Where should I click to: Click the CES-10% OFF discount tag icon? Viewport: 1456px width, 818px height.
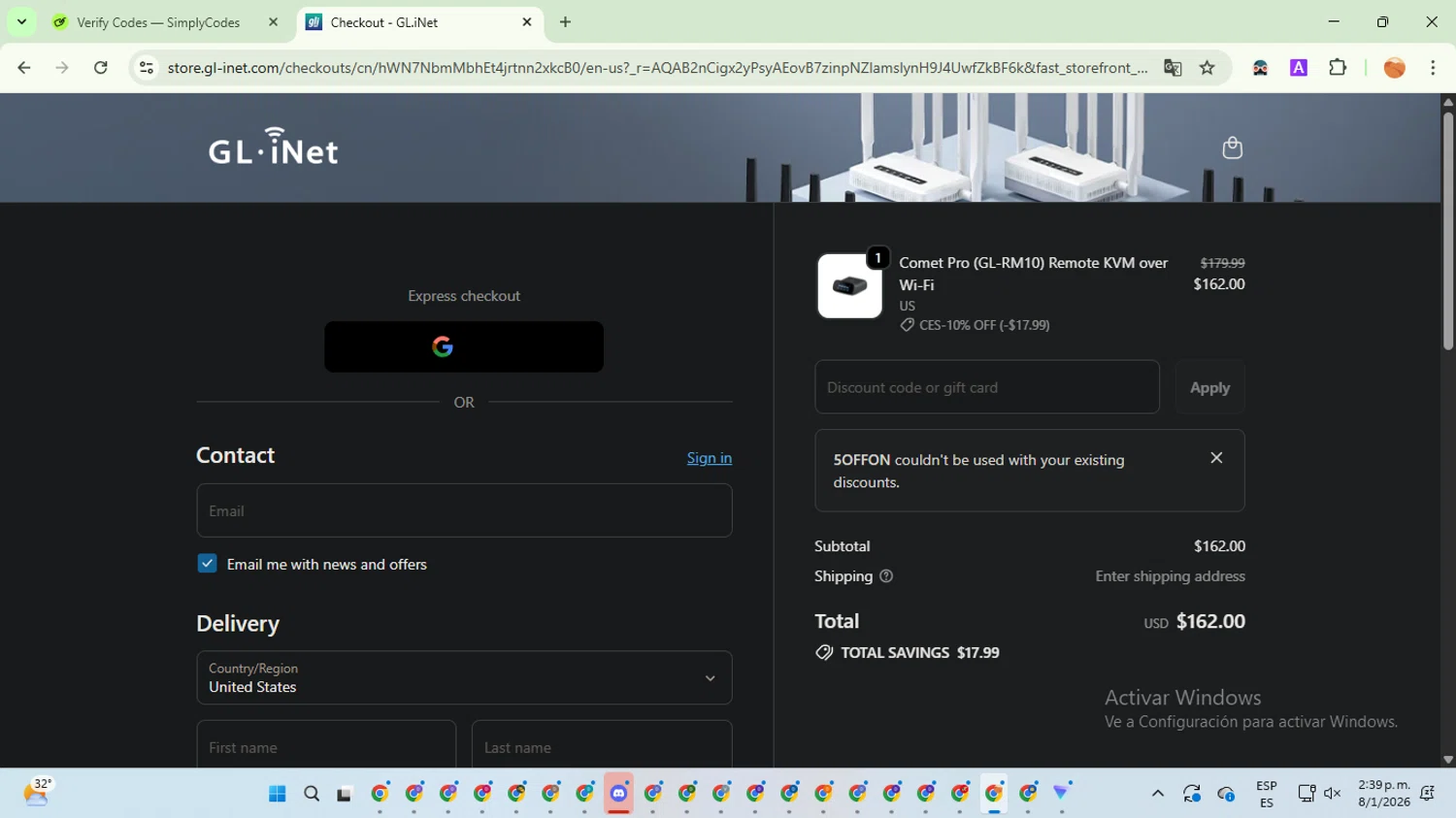point(907,325)
